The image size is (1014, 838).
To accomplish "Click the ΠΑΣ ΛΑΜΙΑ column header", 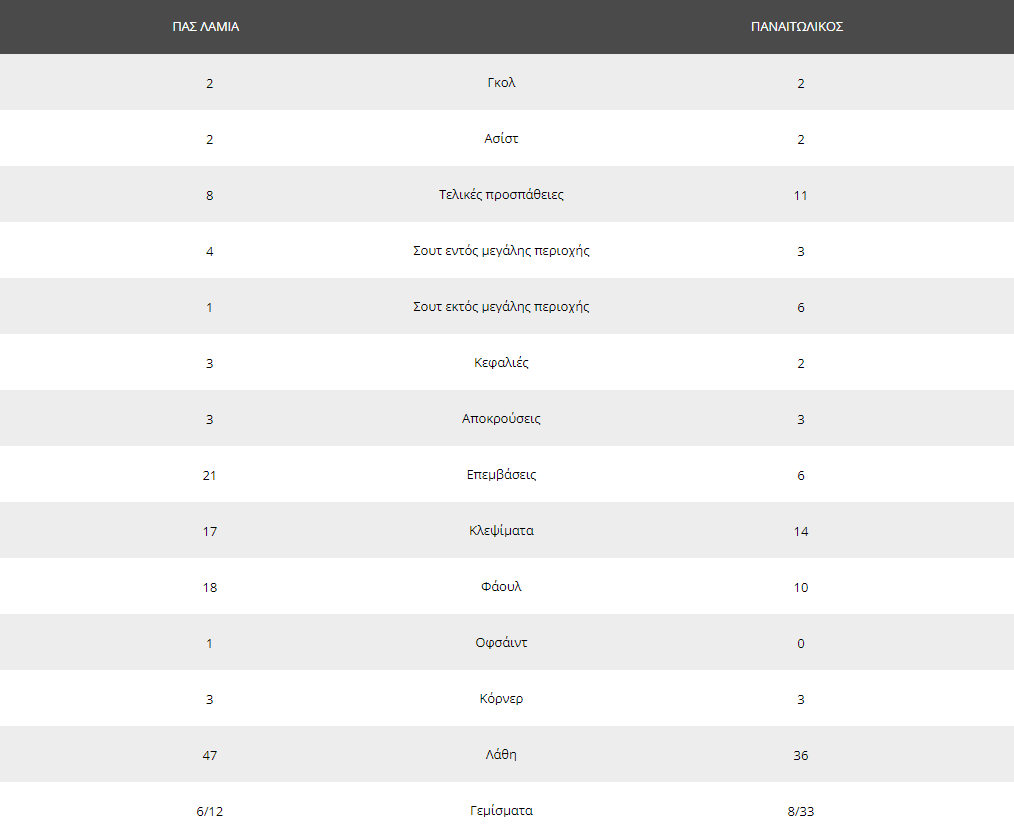I will [206, 27].
